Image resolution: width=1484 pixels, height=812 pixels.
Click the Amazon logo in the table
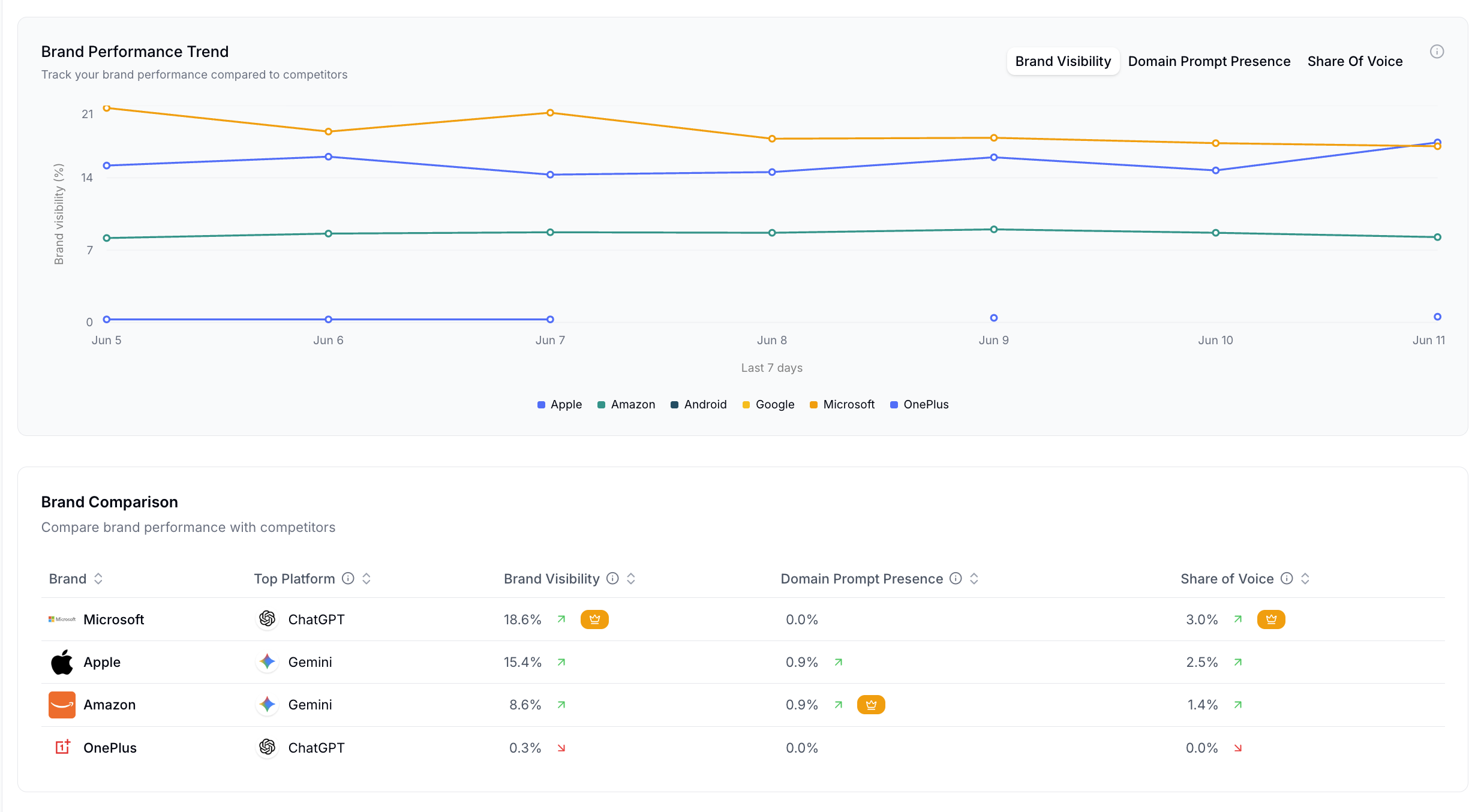tap(62, 705)
